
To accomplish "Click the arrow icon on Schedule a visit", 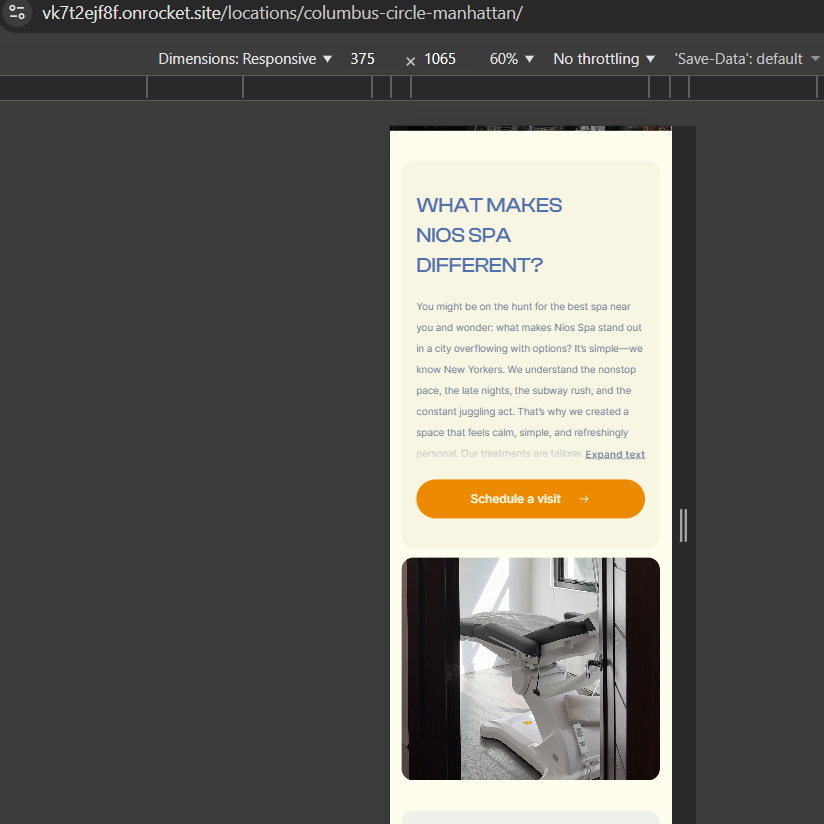I will 583,499.
